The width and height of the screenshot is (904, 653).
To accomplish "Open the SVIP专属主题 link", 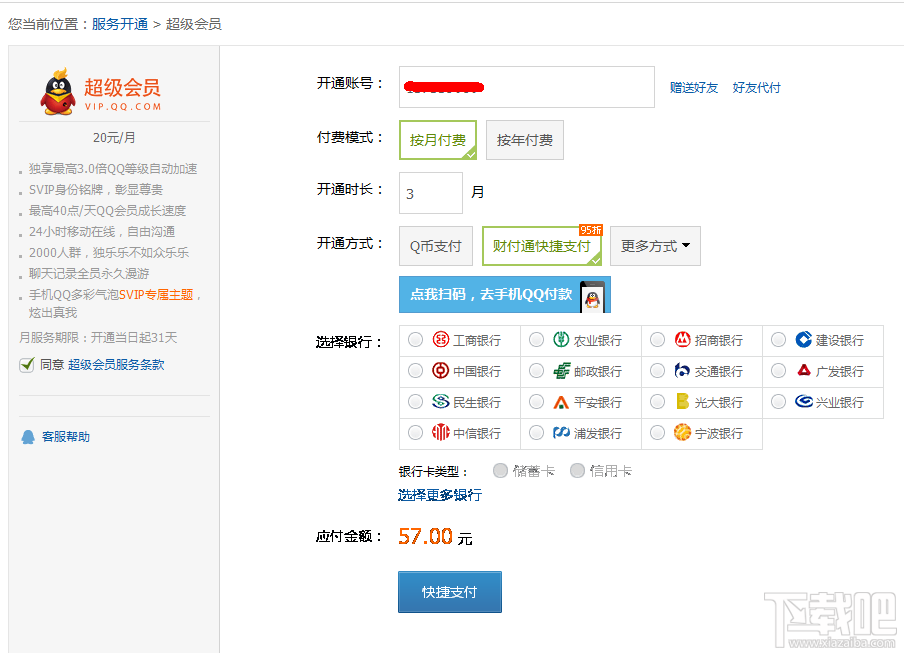I will (156, 295).
